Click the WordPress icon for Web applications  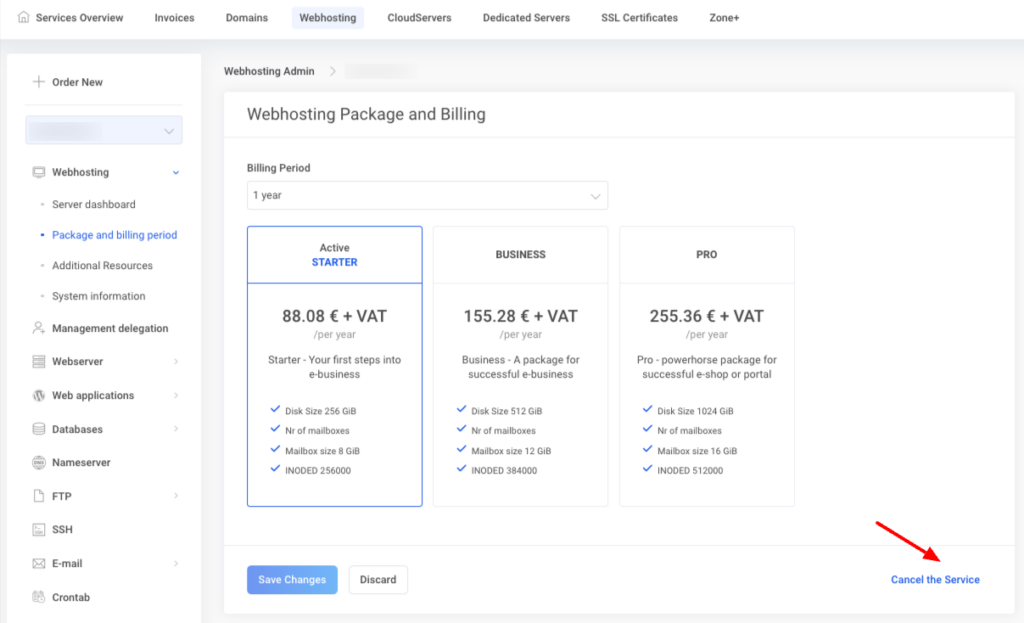tap(39, 395)
